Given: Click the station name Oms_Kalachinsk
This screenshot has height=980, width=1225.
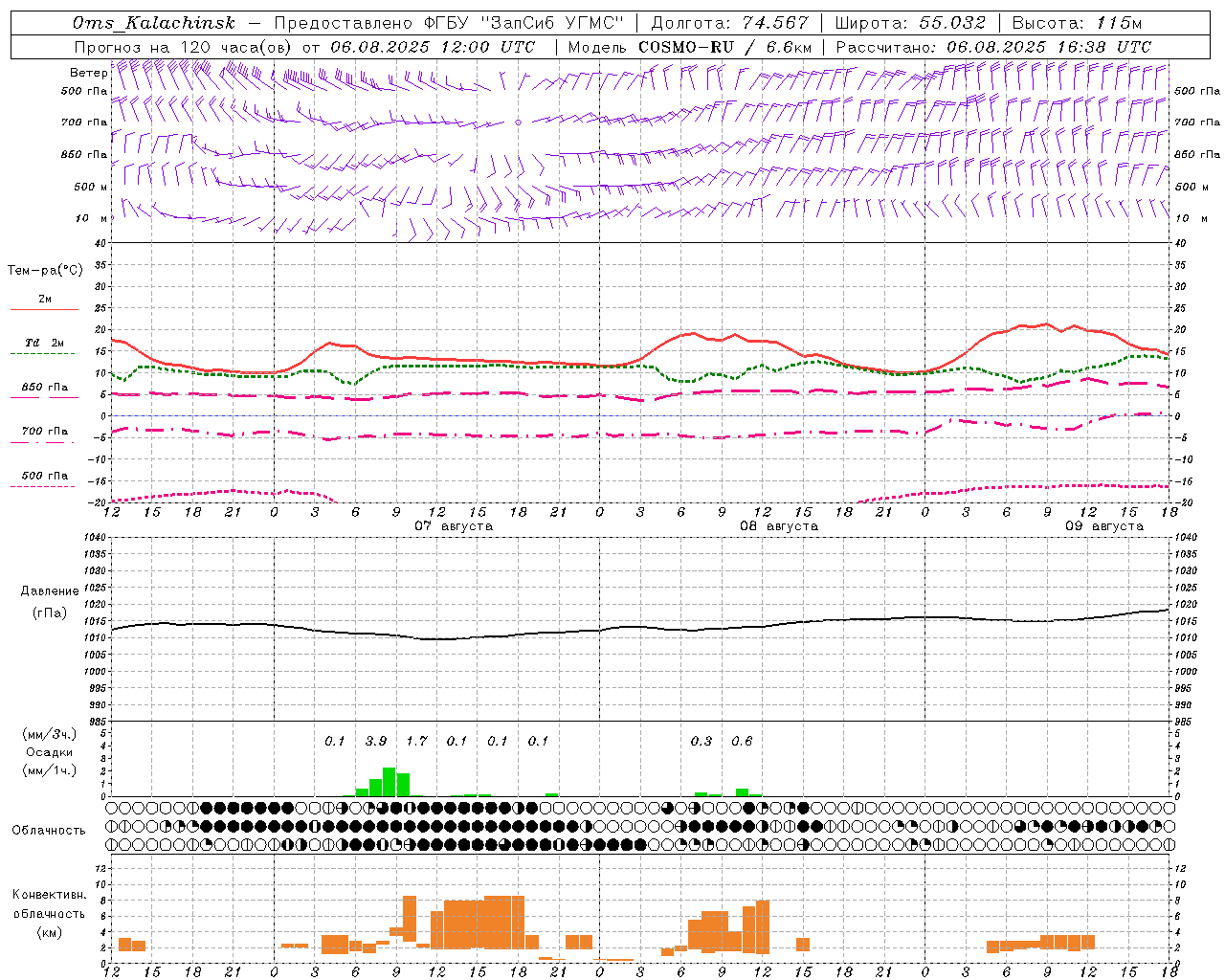Looking at the screenshot, I should pyautogui.click(x=153, y=23).
